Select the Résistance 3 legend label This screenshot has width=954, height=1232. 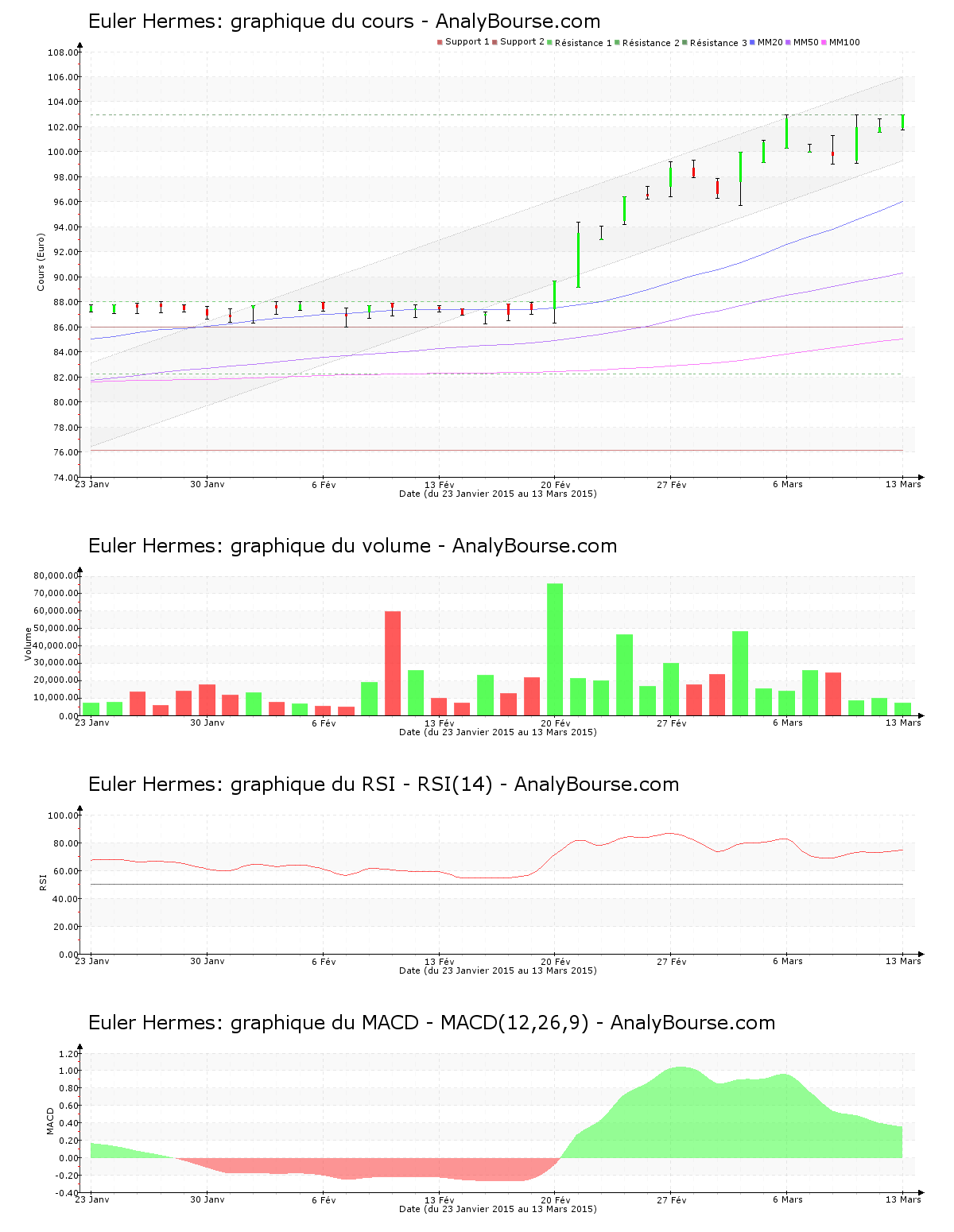pos(719,42)
